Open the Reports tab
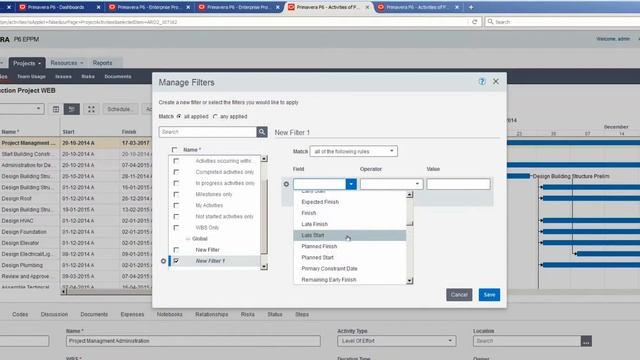This screenshot has height=360, width=640. pos(102,63)
